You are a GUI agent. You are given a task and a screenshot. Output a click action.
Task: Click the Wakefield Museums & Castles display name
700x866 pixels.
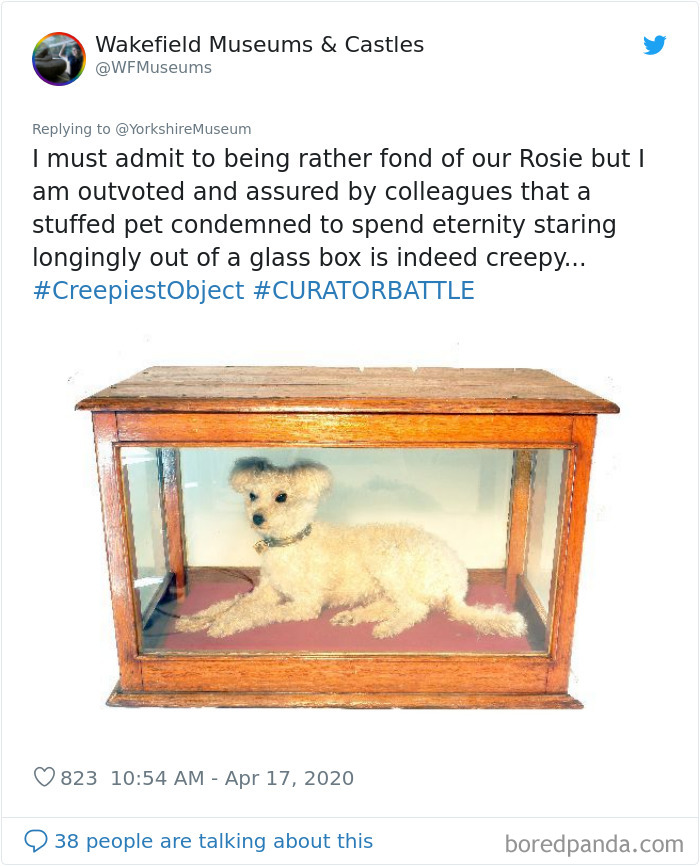click(259, 44)
